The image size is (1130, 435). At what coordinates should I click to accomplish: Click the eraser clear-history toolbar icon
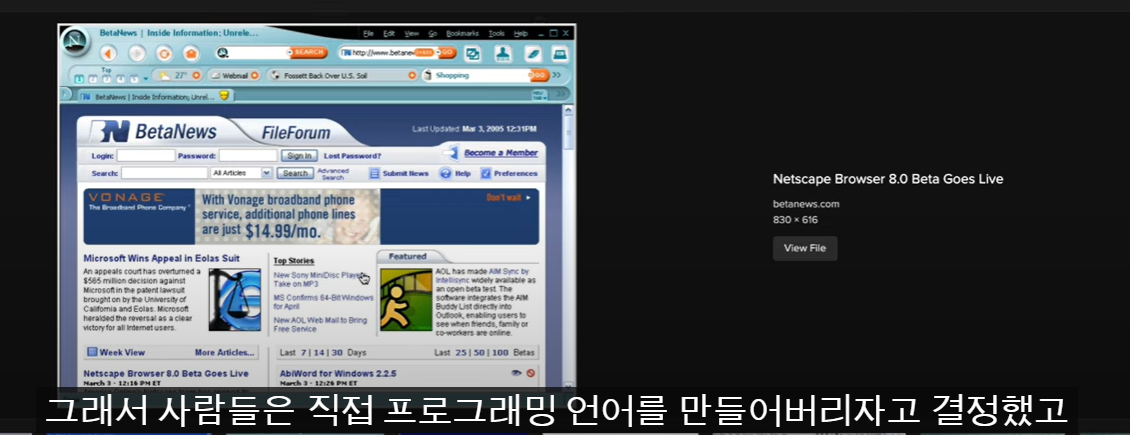[533, 54]
